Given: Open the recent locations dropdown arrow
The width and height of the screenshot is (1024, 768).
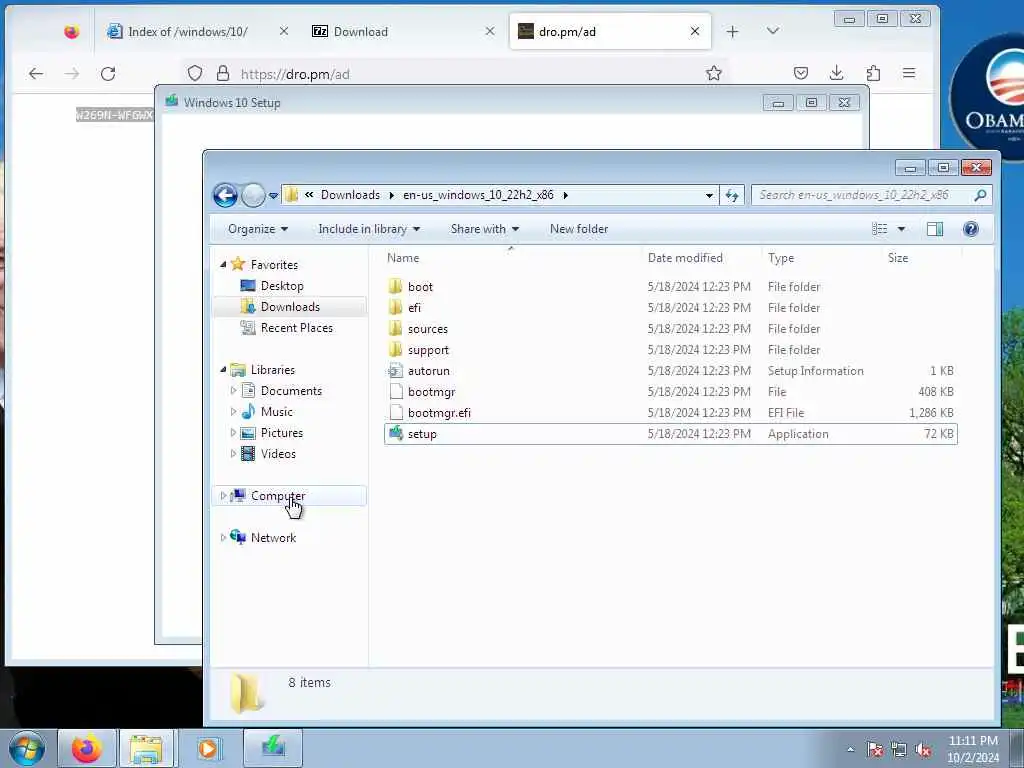Looking at the screenshot, I should (x=273, y=195).
